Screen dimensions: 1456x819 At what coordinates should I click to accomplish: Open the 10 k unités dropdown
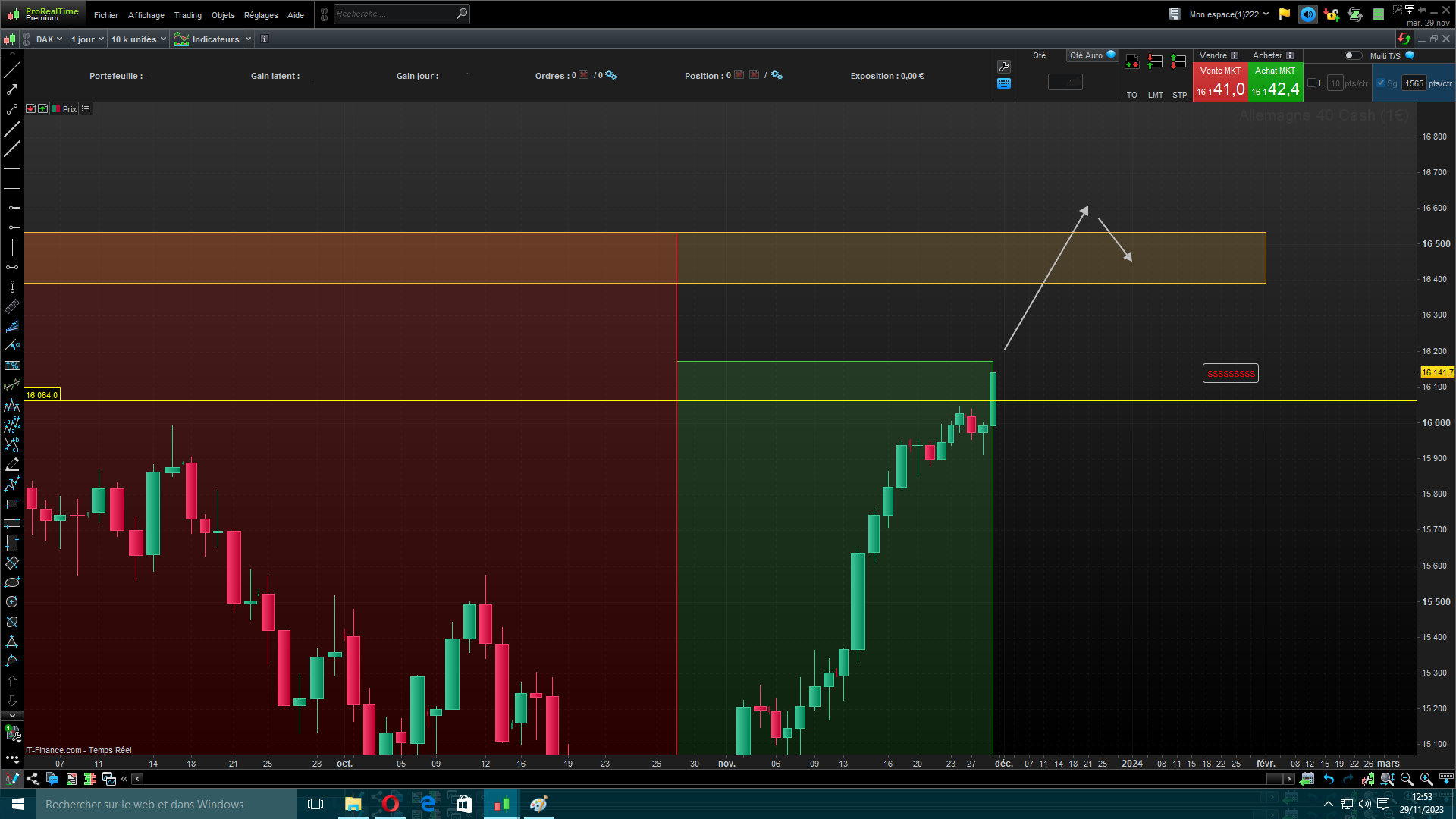pyautogui.click(x=138, y=39)
